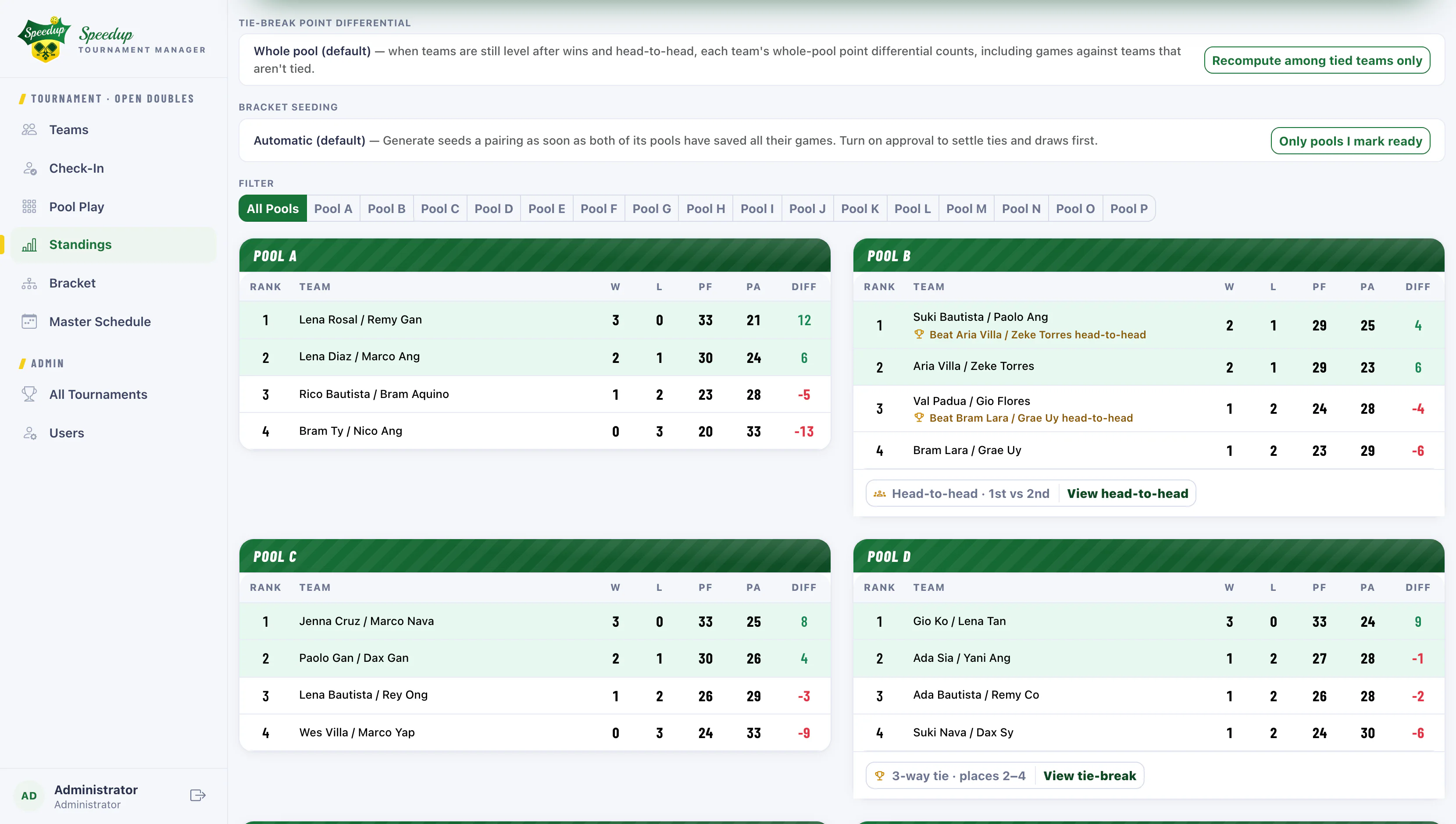
Task: Click the Speedup pickleball logo
Action: pos(44,39)
